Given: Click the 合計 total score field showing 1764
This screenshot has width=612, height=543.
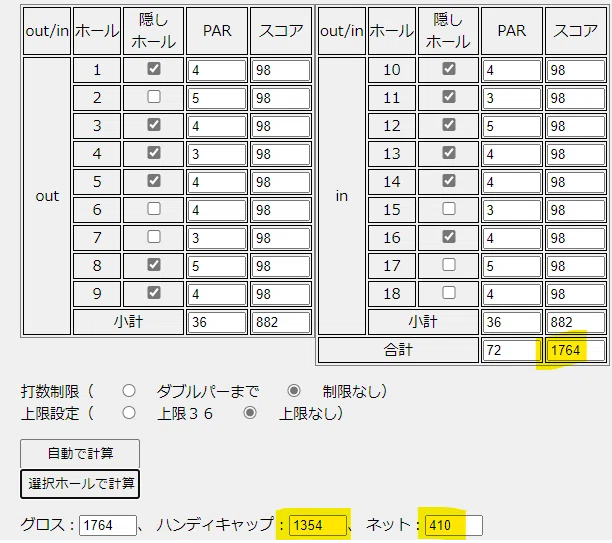Looking at the screenshot, I should point(576,350).
